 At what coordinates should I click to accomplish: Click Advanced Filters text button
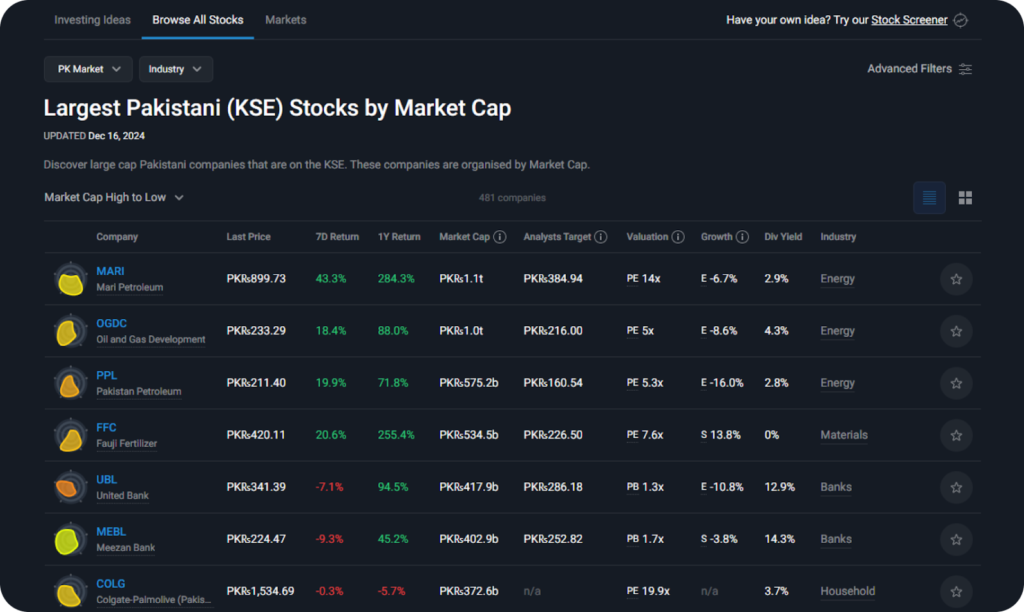[909, 69]
